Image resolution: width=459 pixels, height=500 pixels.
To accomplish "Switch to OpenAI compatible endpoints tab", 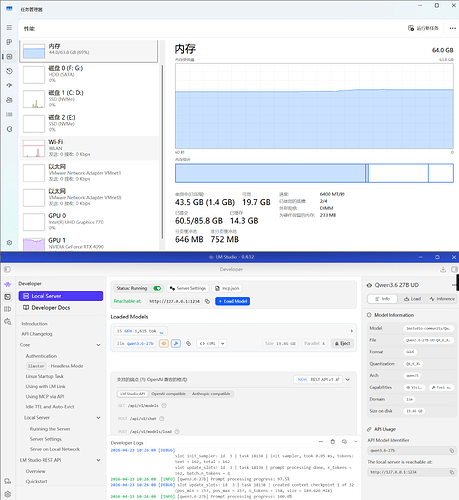I will pyautogui.click(x=168, y=394).
